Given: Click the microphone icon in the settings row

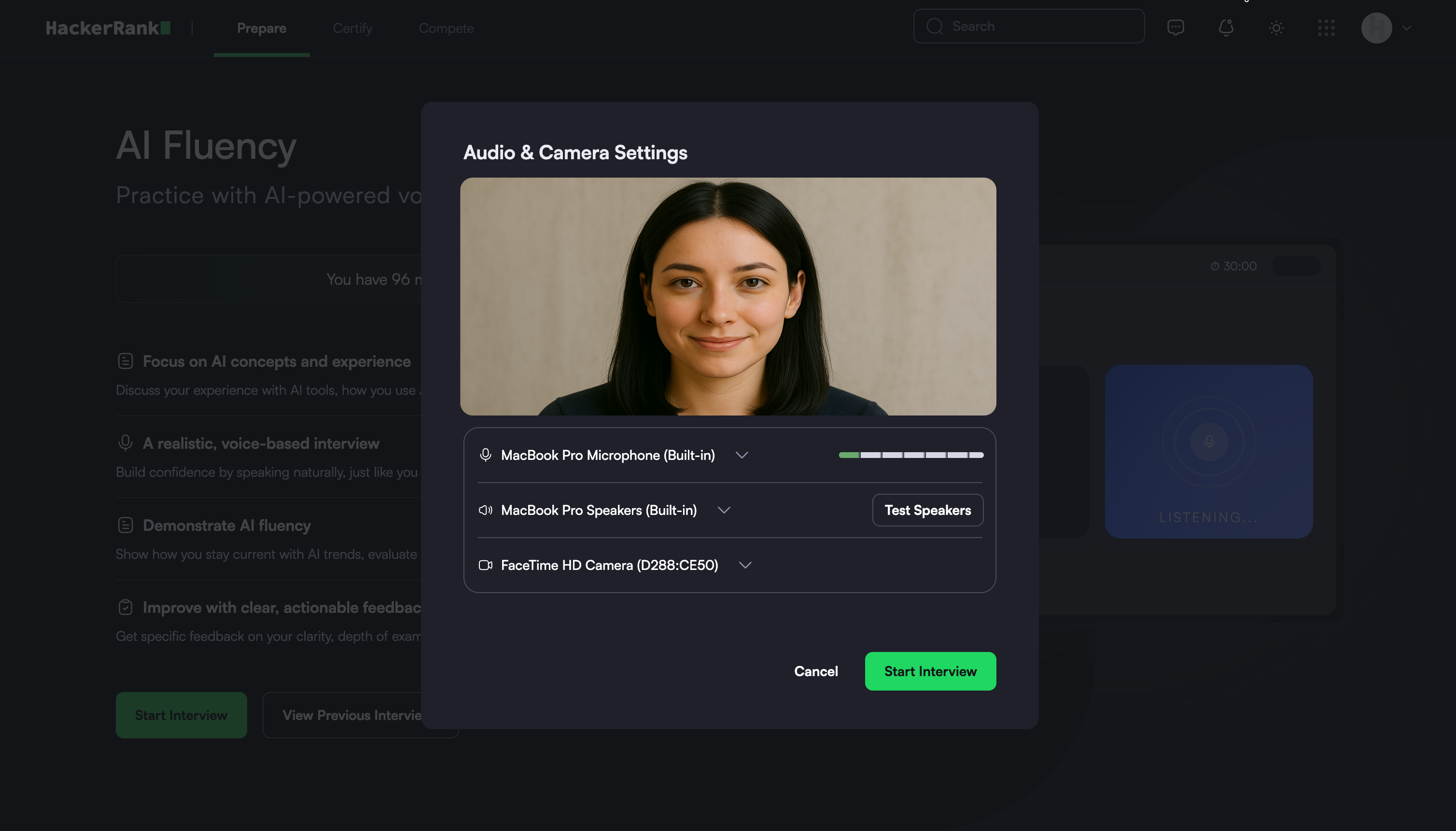Looking at the screenshot, I should tap(485, 455).
